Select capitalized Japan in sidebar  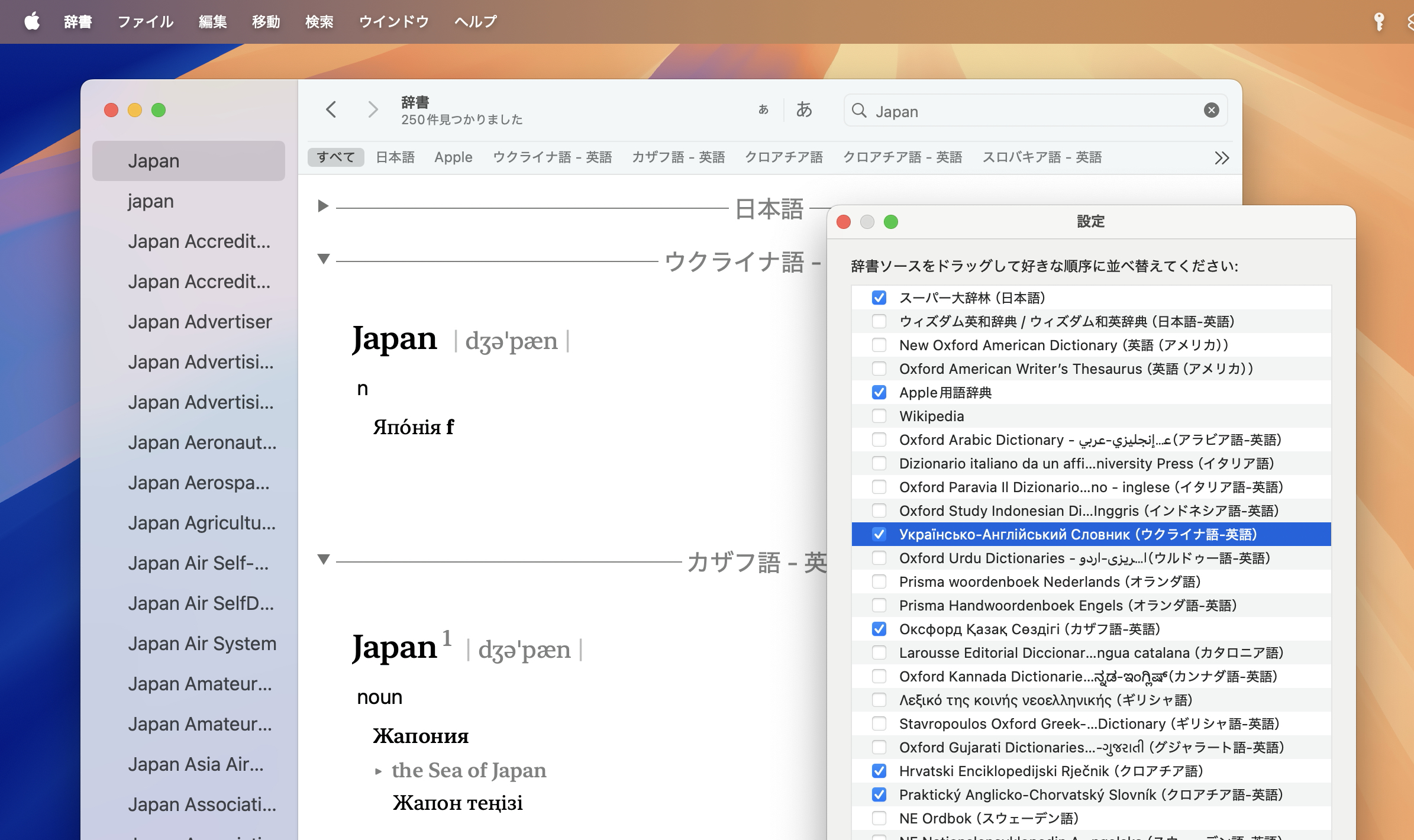(x=189, y=161)
